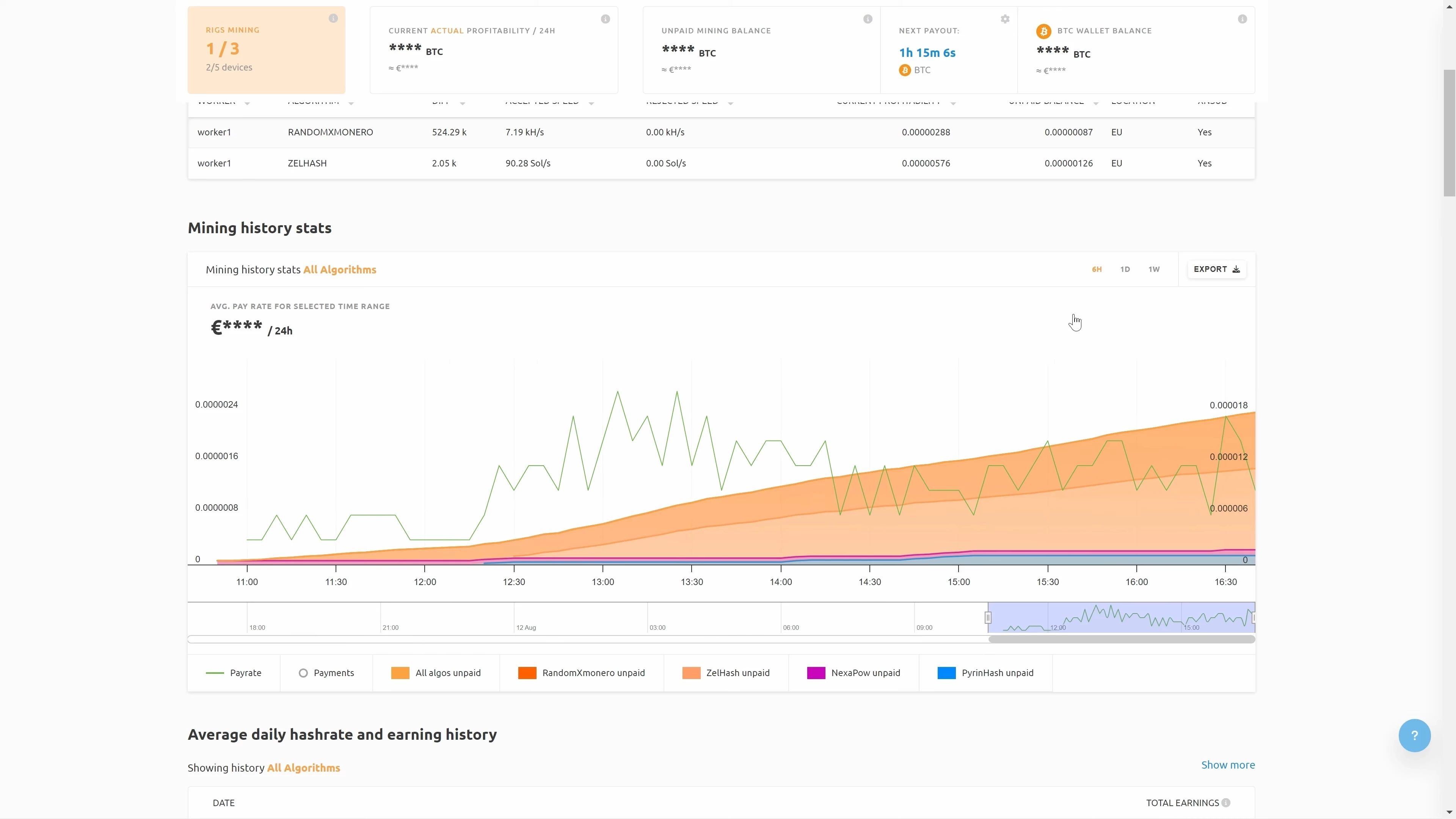Hide the NexaPow unpaid series

[854, 673]
